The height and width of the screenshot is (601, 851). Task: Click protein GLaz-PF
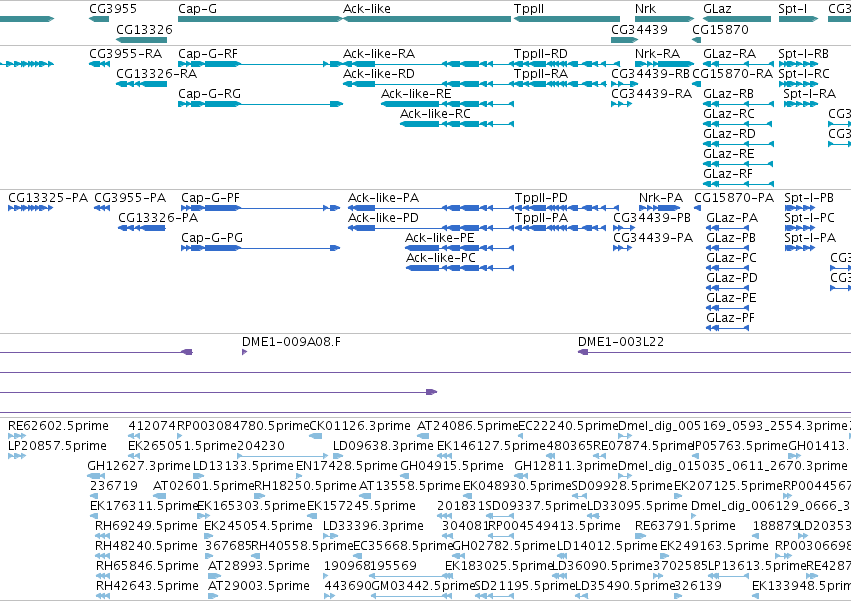731,318
